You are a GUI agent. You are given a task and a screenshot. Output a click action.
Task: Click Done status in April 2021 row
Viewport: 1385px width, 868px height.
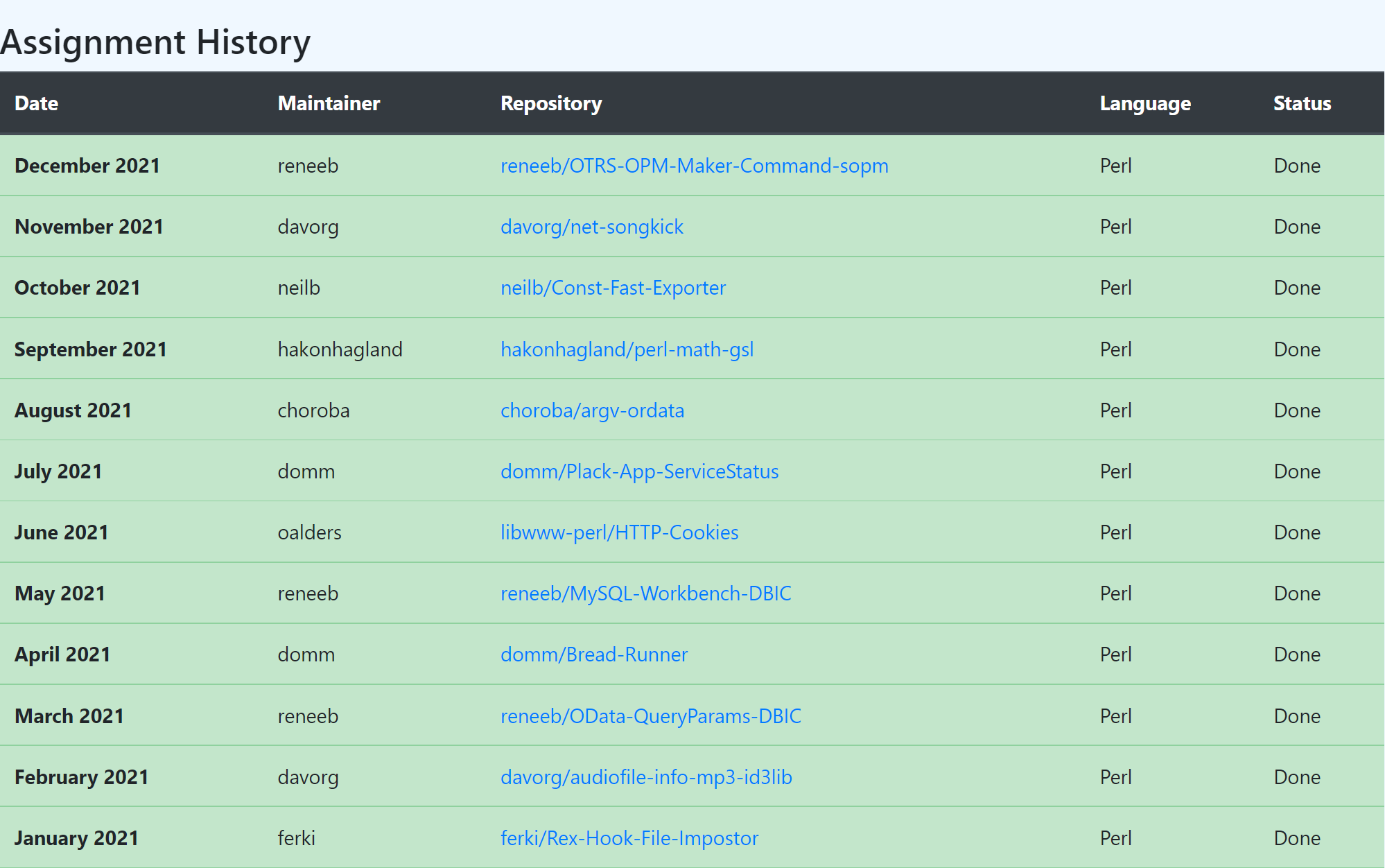(1297, 654)
